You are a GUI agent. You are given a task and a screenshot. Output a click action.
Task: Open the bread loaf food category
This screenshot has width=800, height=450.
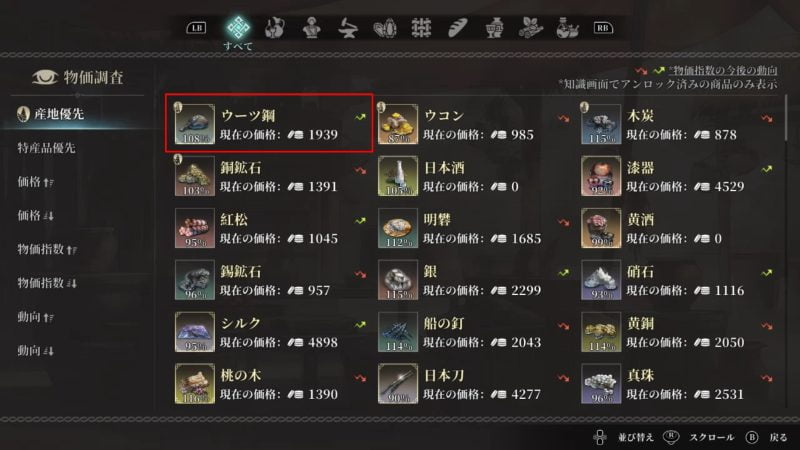(458, 28)
